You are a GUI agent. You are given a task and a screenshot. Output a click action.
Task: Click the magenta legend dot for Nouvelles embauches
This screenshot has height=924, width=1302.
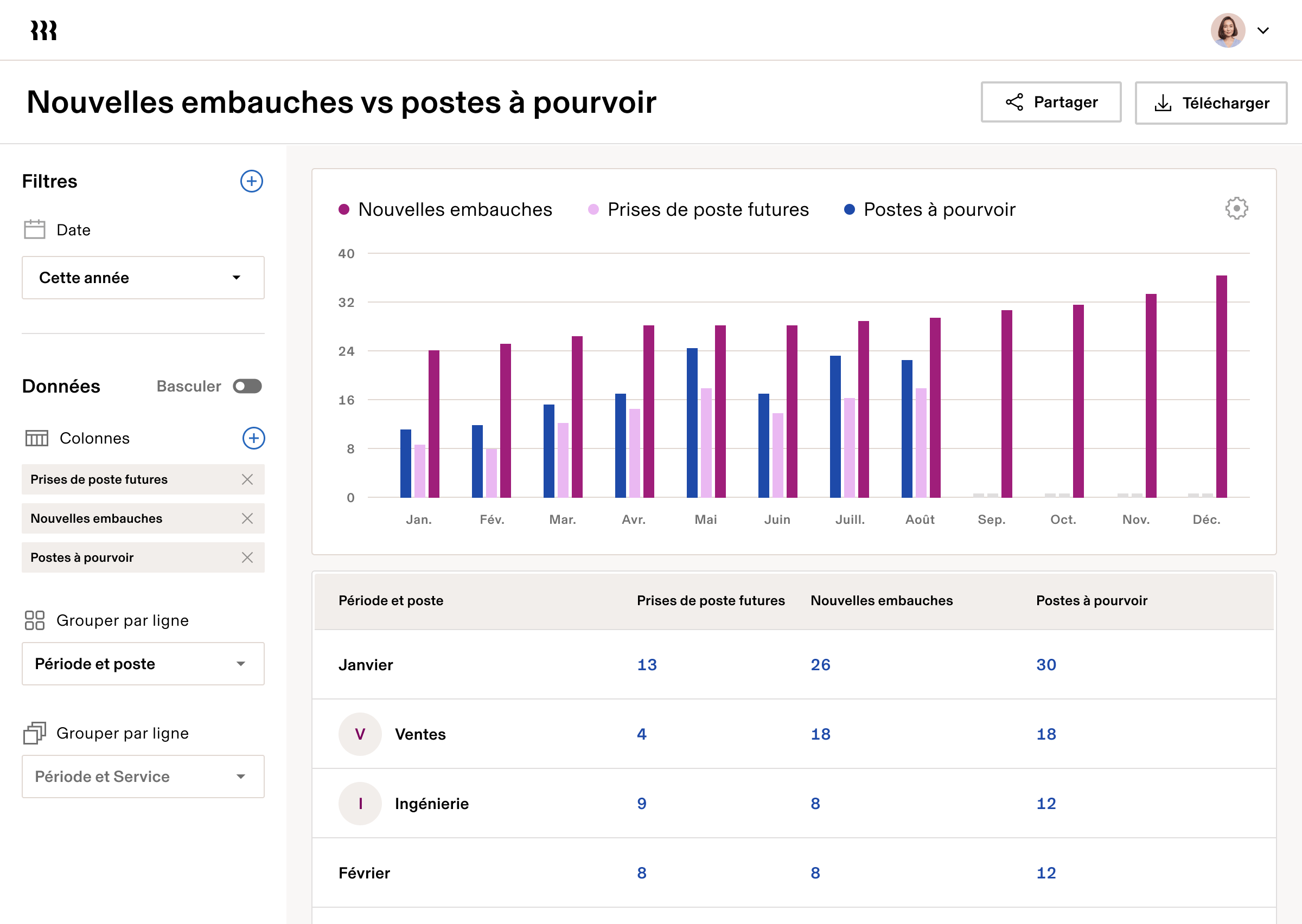tap(343, 209)
